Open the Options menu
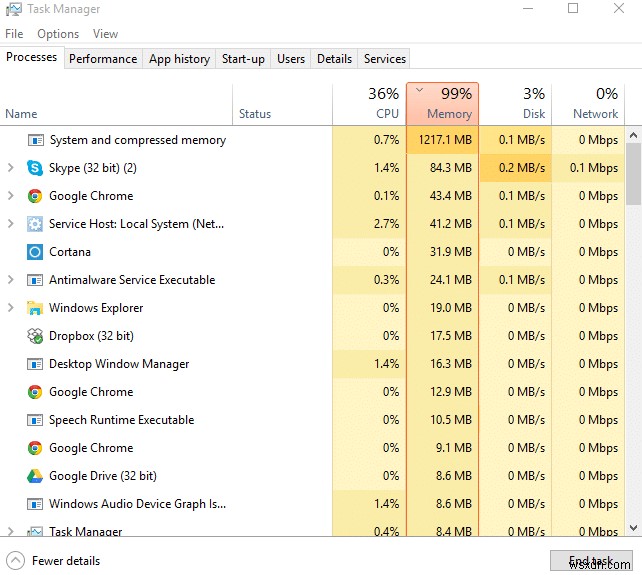The width and height of the screenshot is (642, 575). [x=58, y=34]
